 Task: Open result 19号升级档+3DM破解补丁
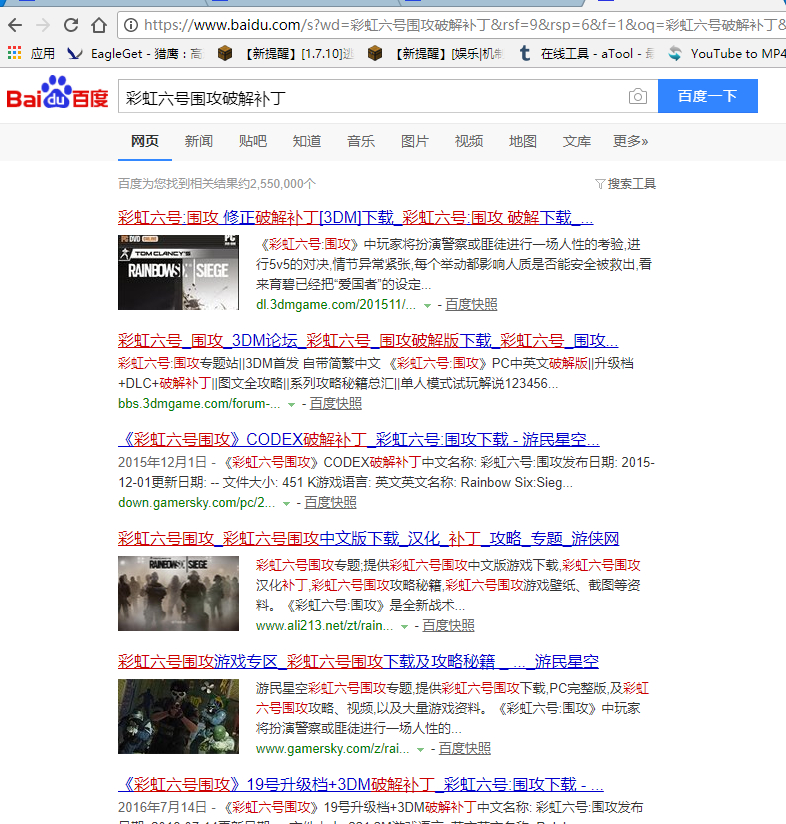pos(361,784)
